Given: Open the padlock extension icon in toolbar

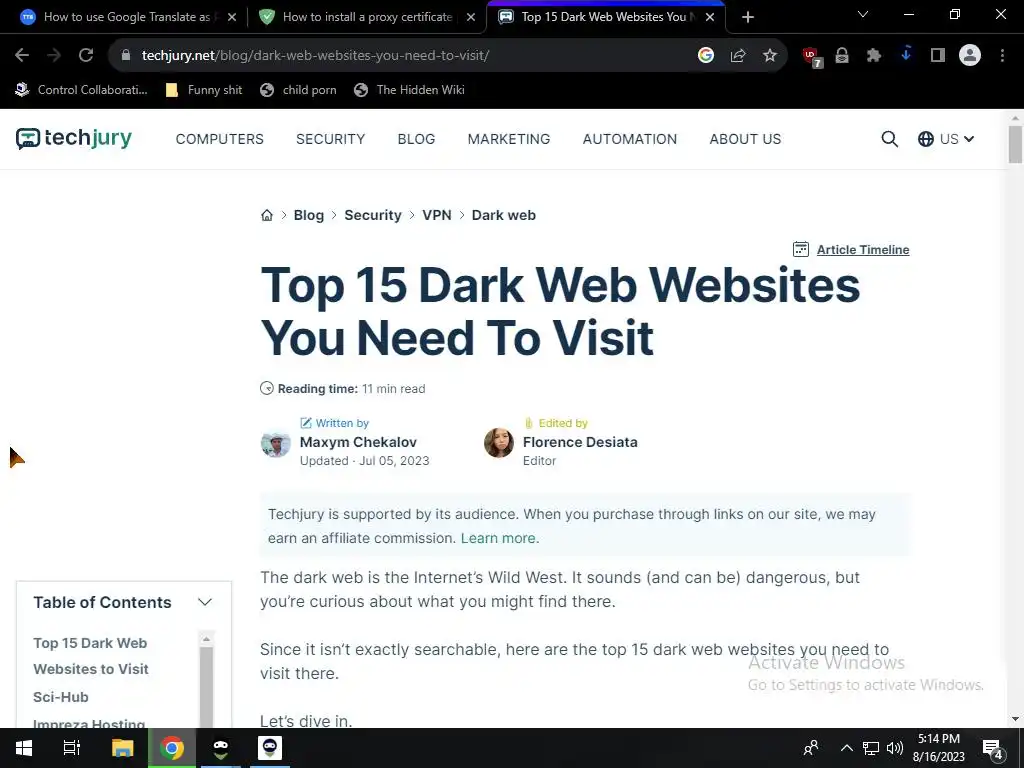Looking at the screenshot, I should coord(842,56).
